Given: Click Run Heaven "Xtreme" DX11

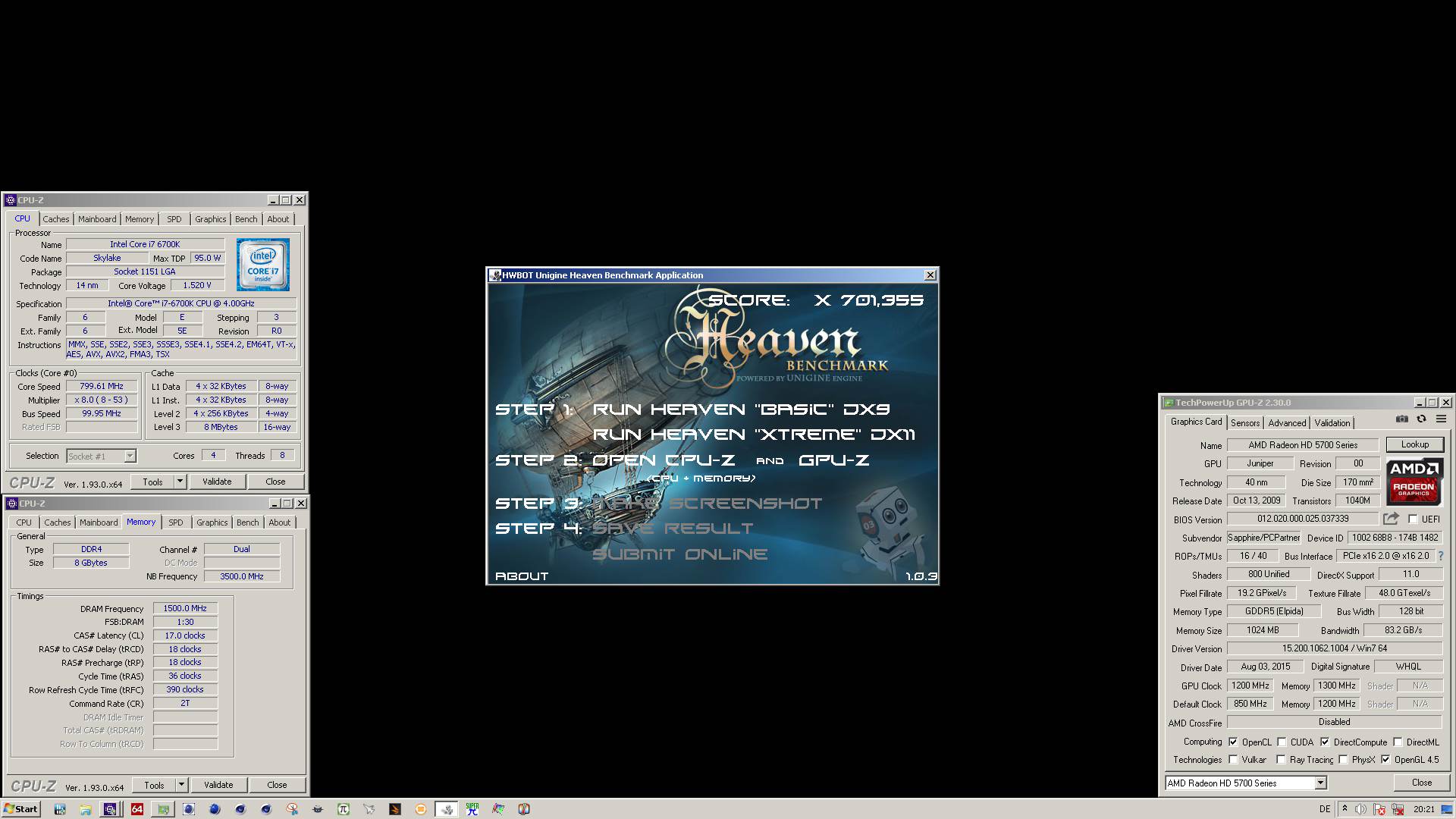Looking at the screenshot, I should pyautogui.click(x=754, y=435).
